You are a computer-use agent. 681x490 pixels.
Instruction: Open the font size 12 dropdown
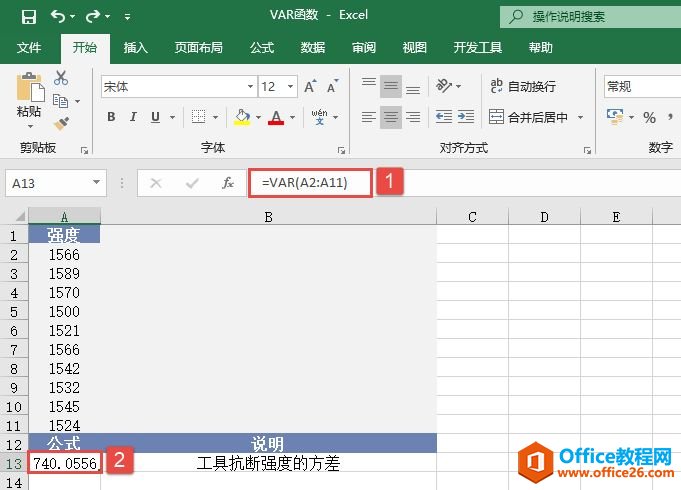[290, 86]
